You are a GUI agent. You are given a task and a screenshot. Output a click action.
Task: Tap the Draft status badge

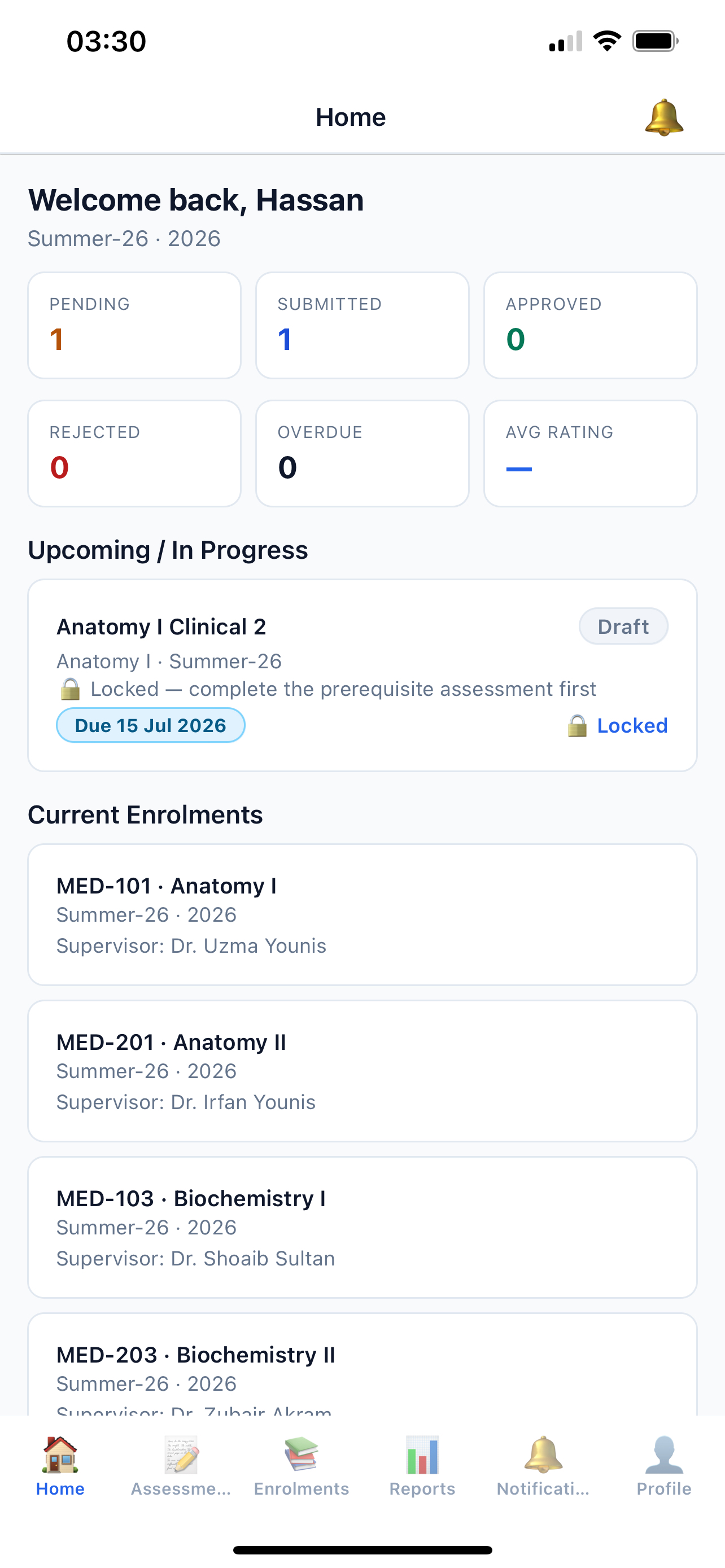pyautogui.click(x=623, y=627)
